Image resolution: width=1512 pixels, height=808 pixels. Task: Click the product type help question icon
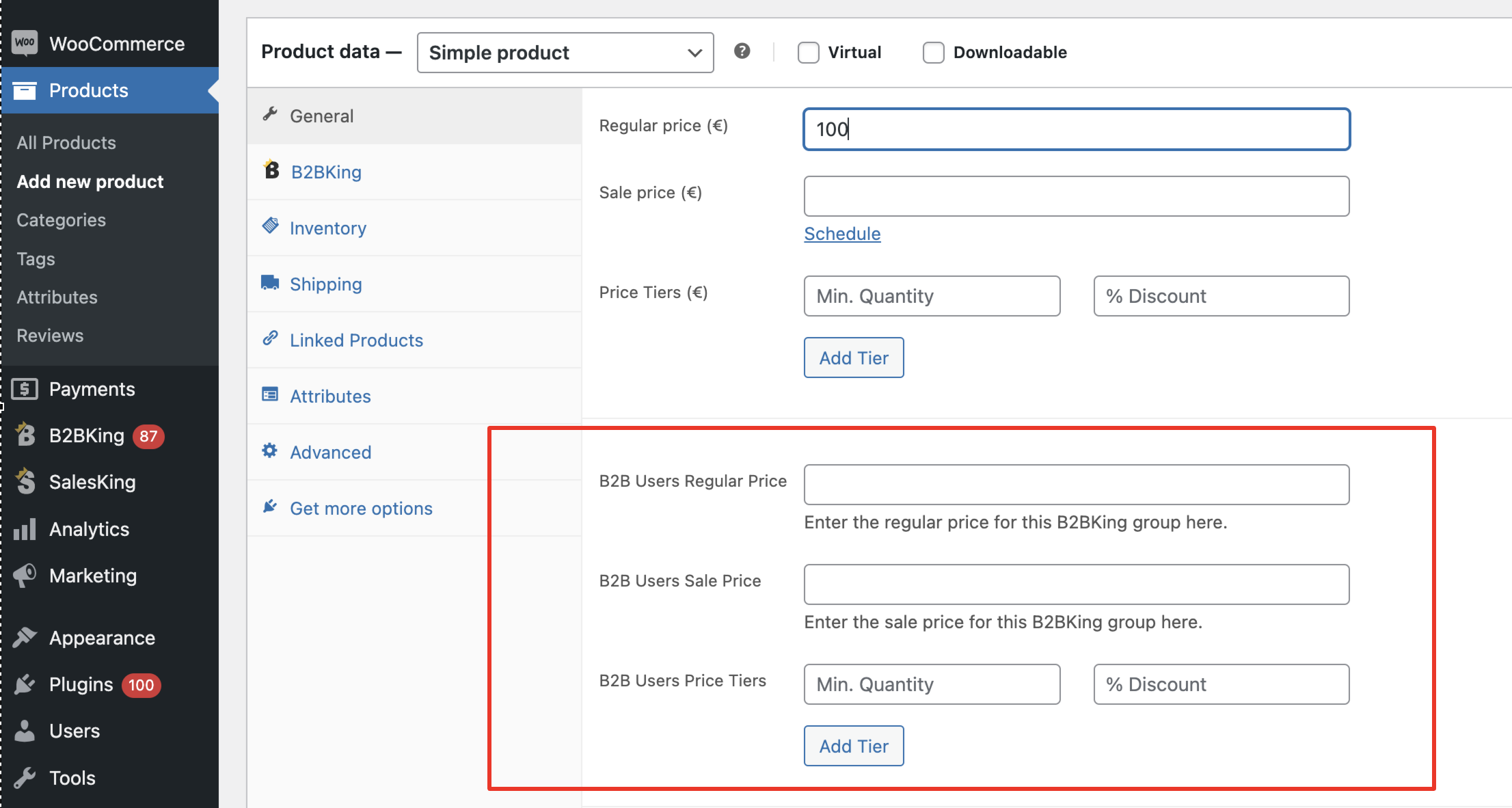tap(742, 51)
